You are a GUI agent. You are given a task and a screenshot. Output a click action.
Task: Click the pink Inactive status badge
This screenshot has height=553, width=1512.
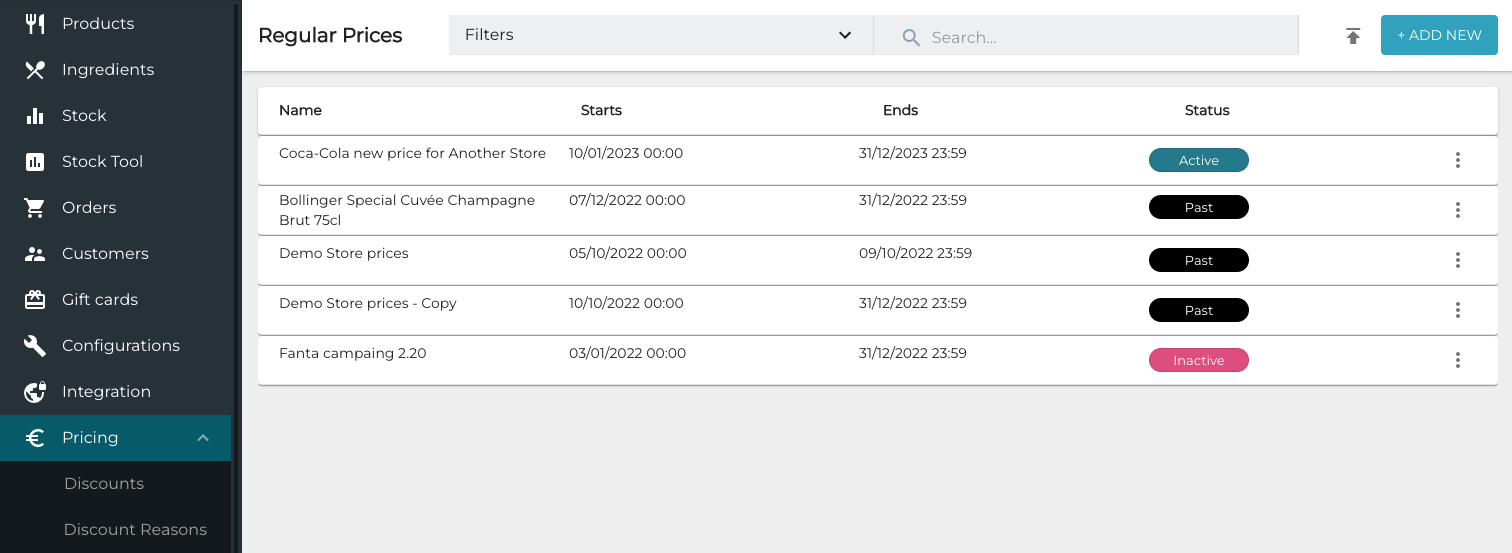click(x=1198, y=360)
